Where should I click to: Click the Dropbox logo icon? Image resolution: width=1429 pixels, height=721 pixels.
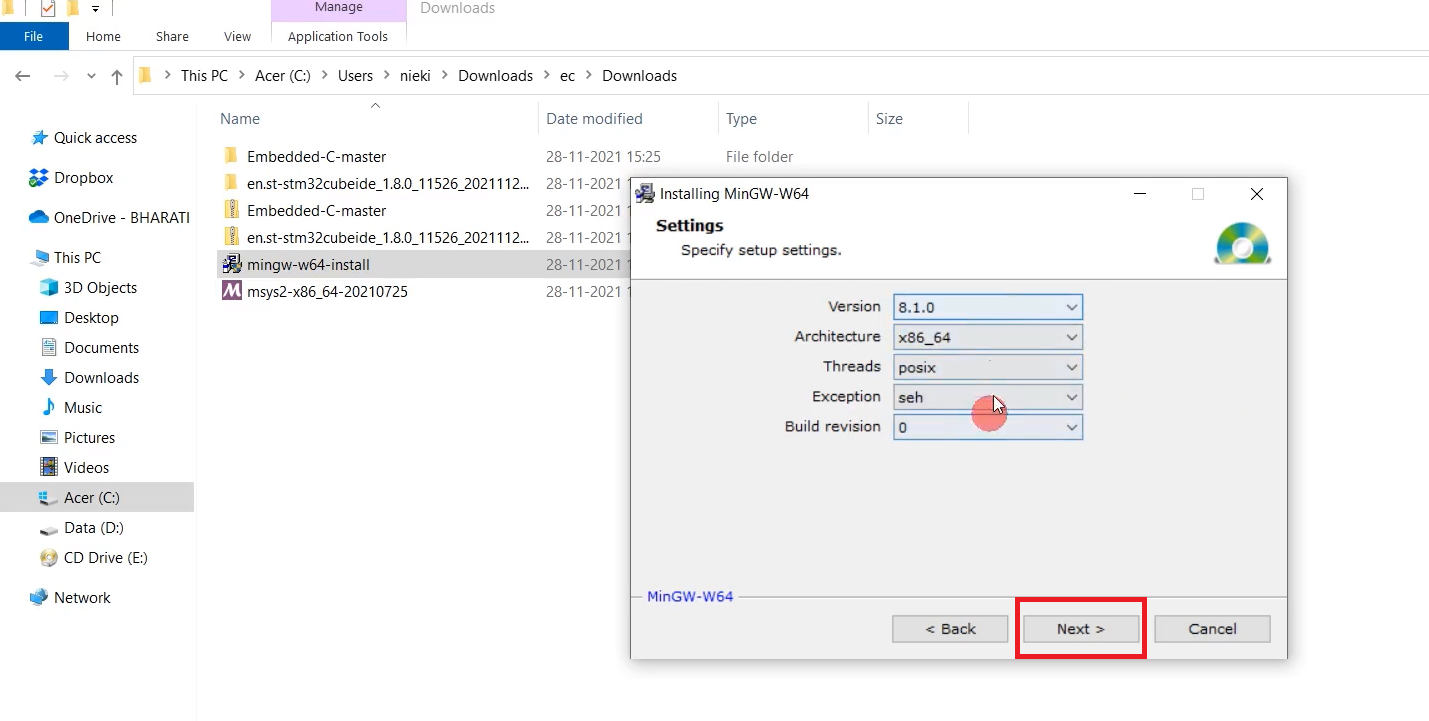point(39,178)
